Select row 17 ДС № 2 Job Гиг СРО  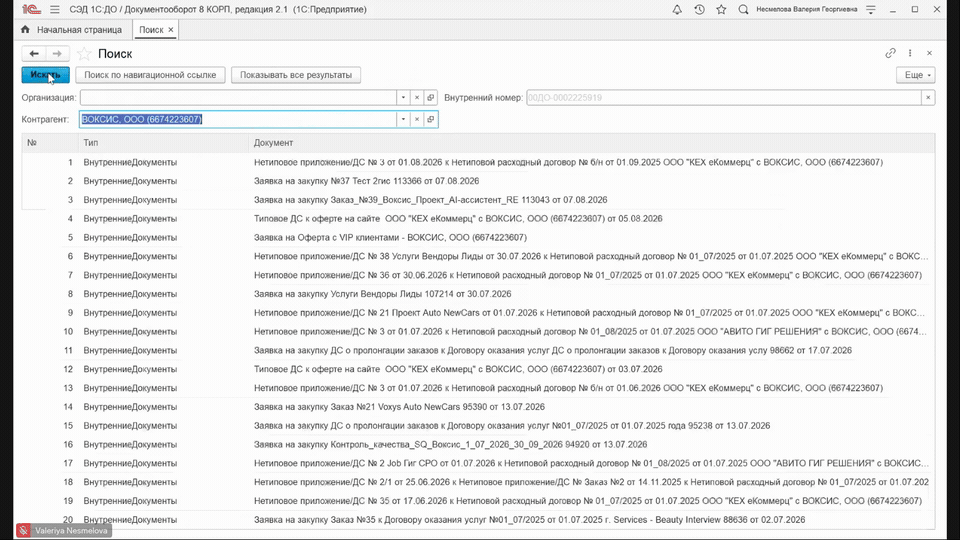click(478, 463)
